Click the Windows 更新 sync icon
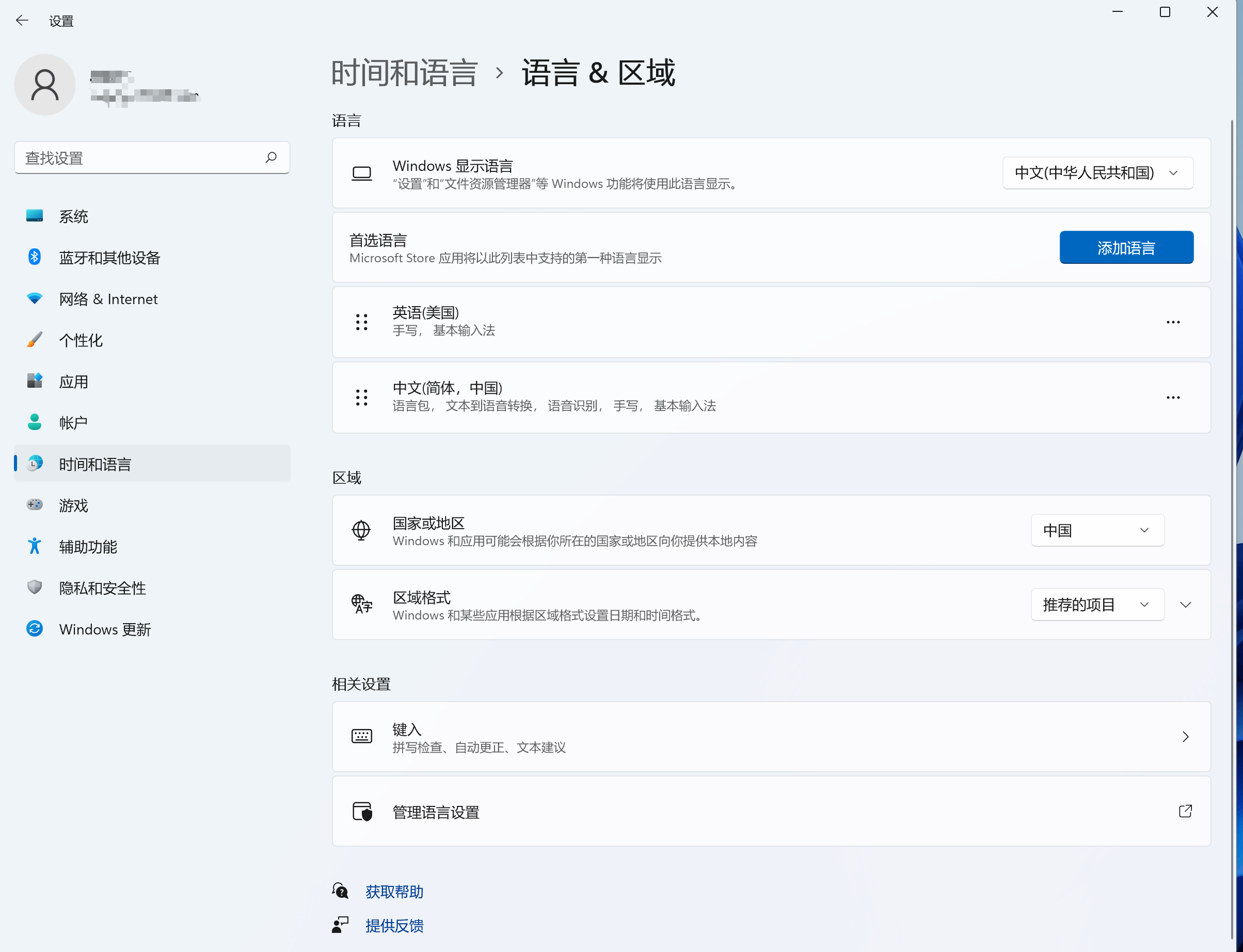Viewport: 1243px width, 952px height. click(35, 629)
